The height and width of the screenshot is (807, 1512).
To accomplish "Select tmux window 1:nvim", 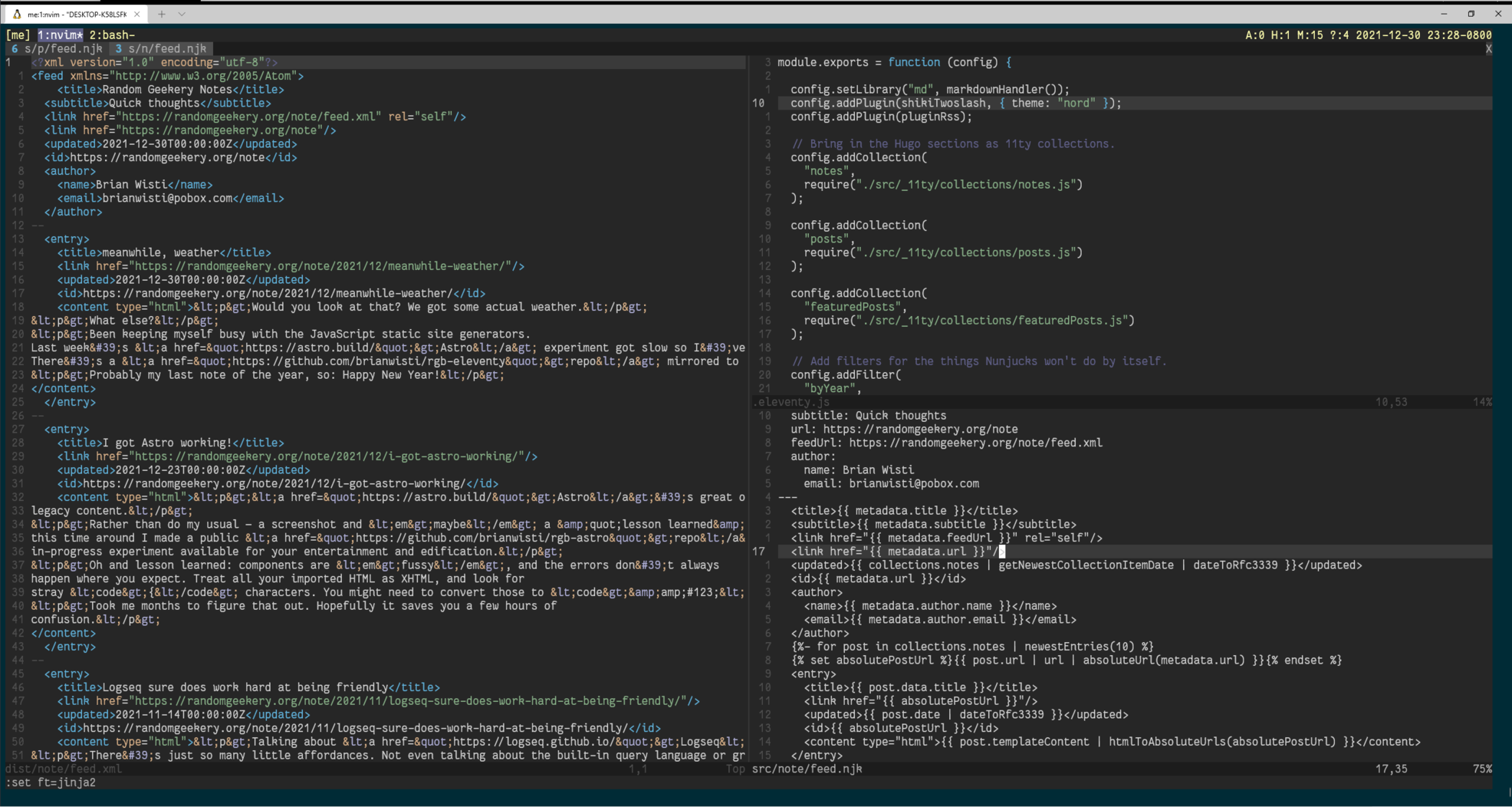I will coord(61,35).
